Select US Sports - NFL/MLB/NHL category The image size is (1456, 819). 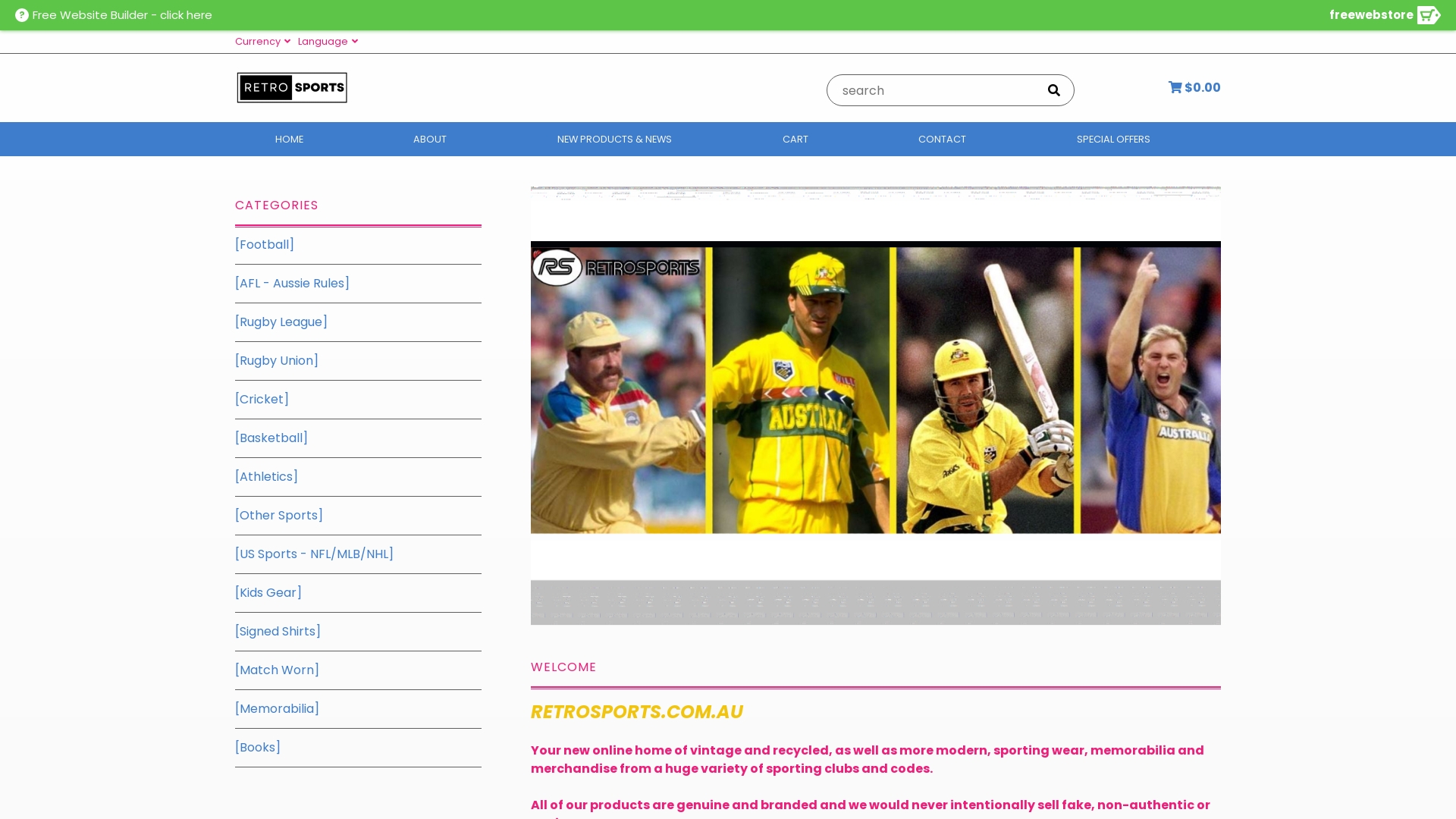tap(314, 554)
